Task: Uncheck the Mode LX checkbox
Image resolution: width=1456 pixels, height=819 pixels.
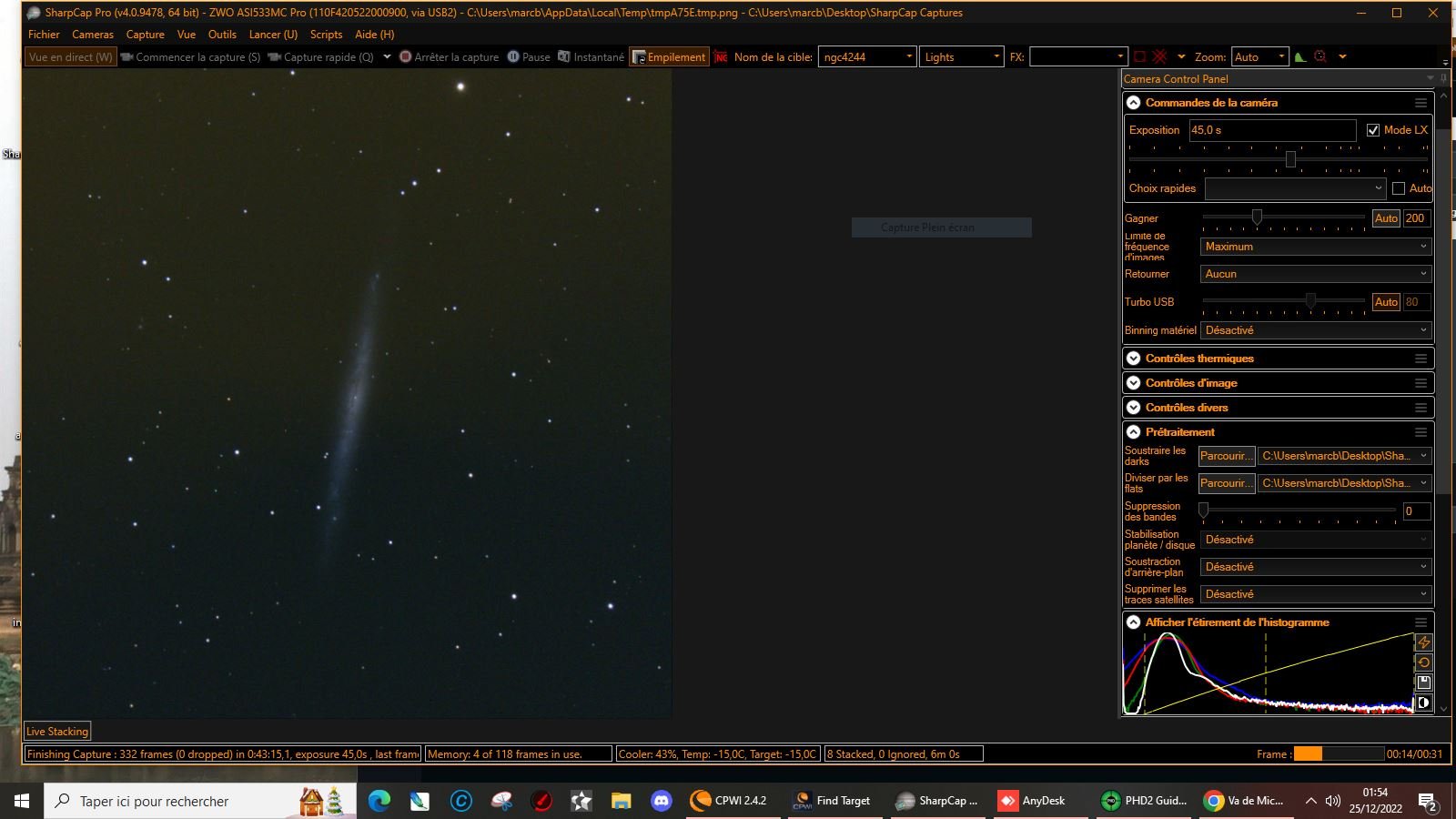Action: point(1373,130)
